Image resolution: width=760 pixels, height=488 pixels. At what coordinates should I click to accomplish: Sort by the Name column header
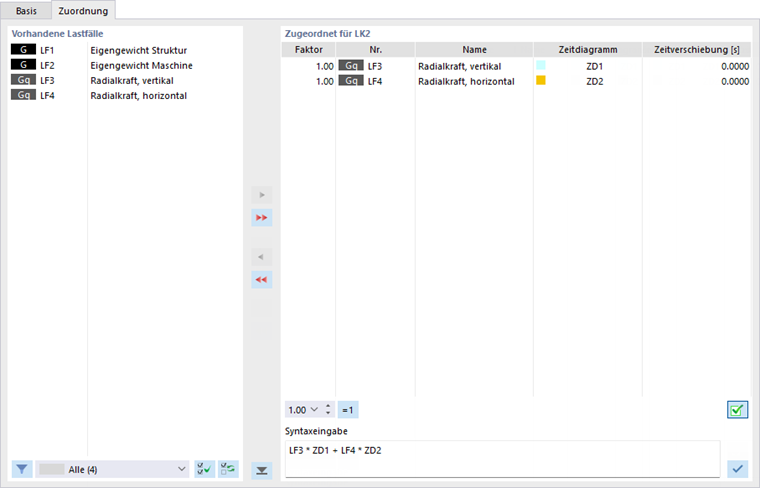click(474, 49)
